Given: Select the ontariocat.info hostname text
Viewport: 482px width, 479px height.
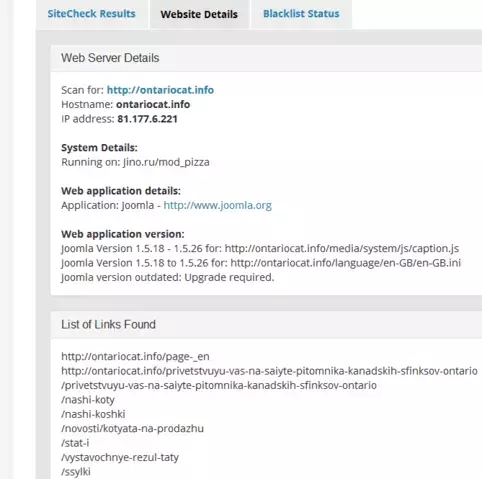Looking at the screenshot, I should point(153,104).
